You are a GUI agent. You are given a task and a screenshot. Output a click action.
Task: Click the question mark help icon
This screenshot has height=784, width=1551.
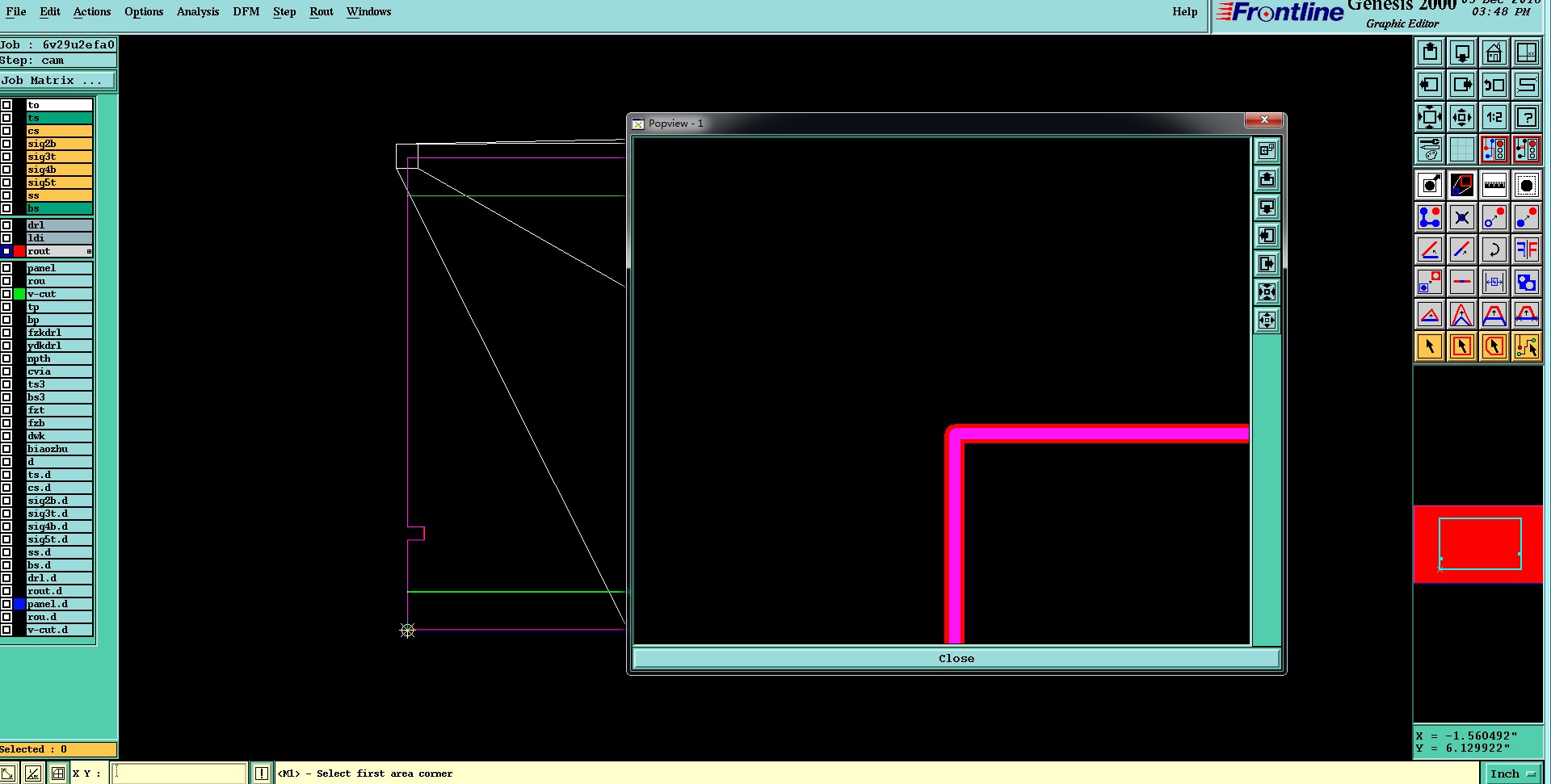click(x=1527, y=117)
